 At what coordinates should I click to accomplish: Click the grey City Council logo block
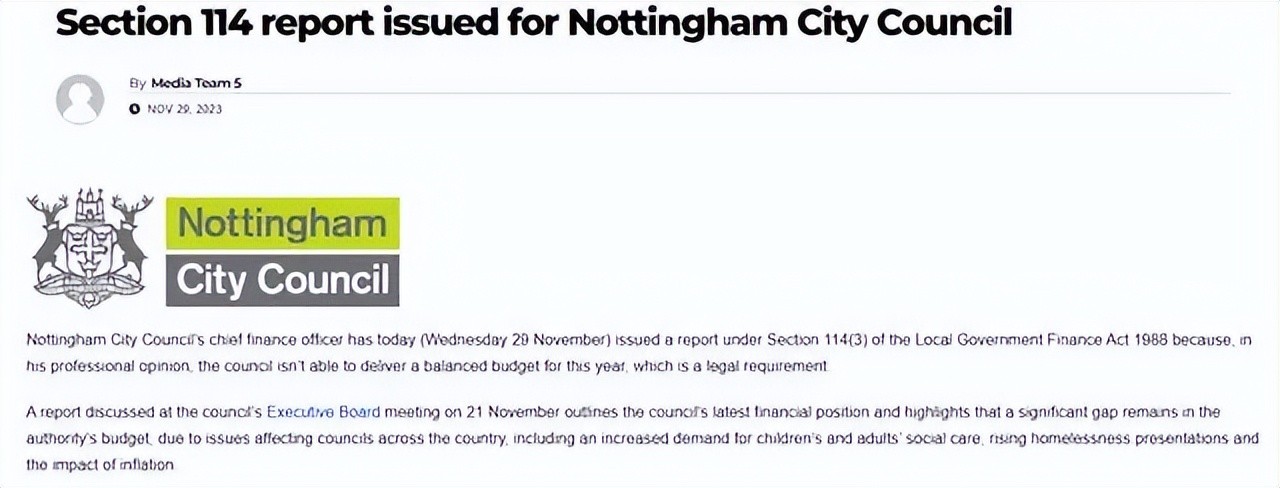coord(283,280)
